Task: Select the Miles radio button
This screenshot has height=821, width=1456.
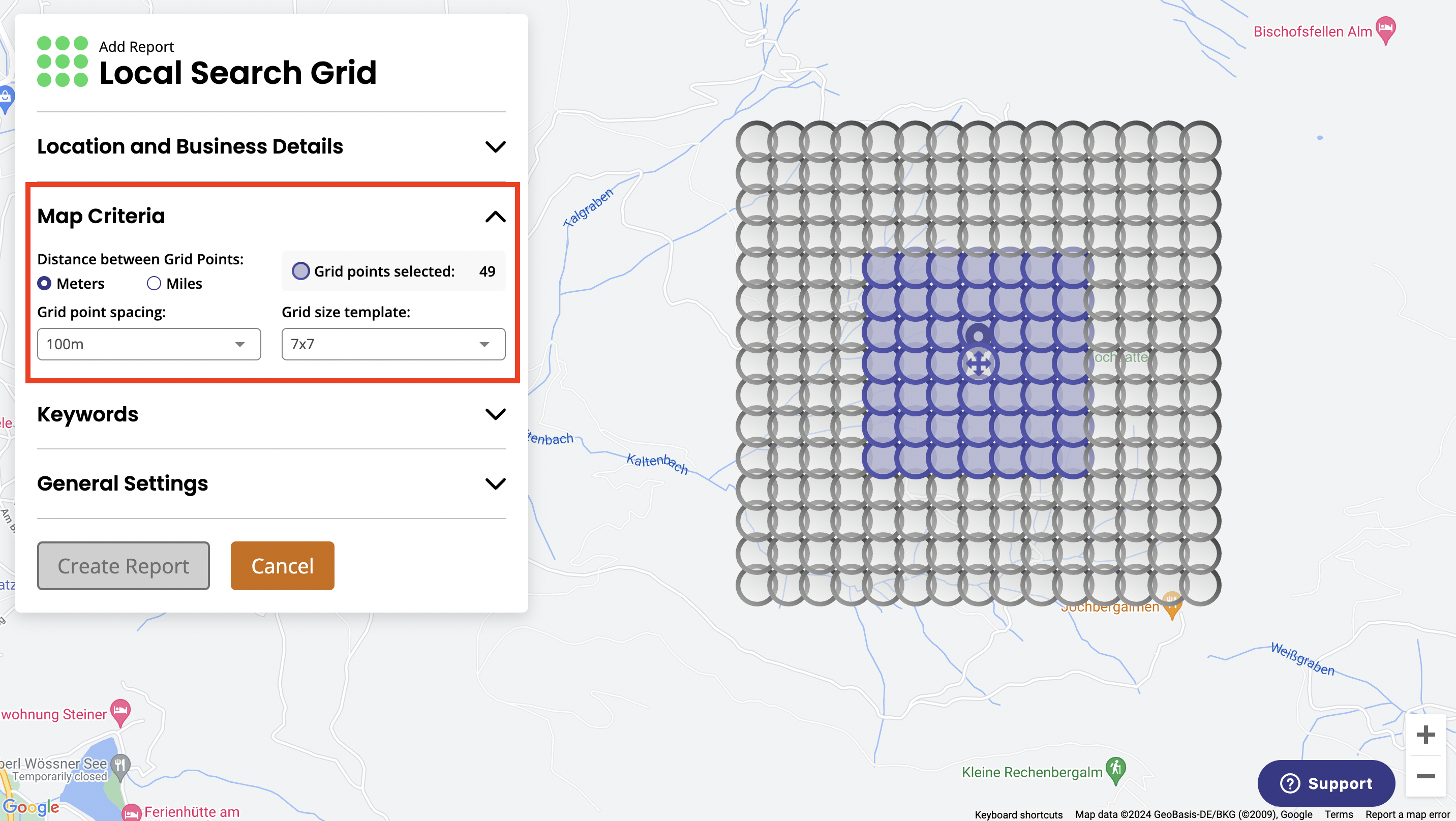Action: click(x=154, y=284)
